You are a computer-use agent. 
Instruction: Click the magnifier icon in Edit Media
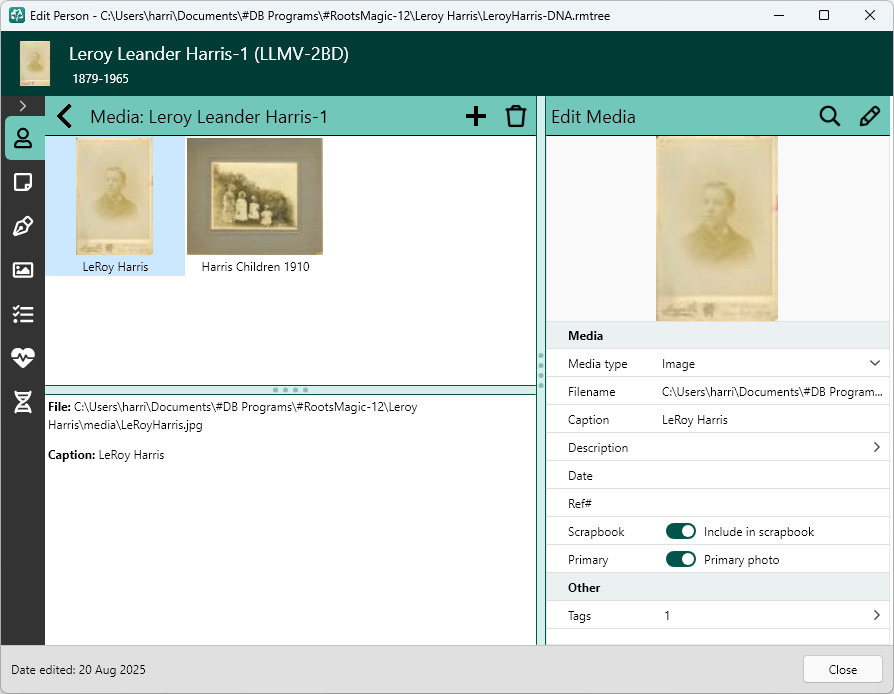coord(830,116)
